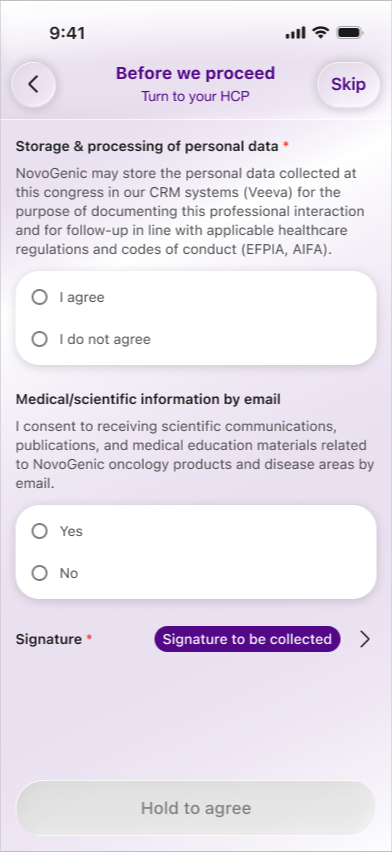Open signature via right chevron arrow
392x852 pixels.
click(365, 639)
